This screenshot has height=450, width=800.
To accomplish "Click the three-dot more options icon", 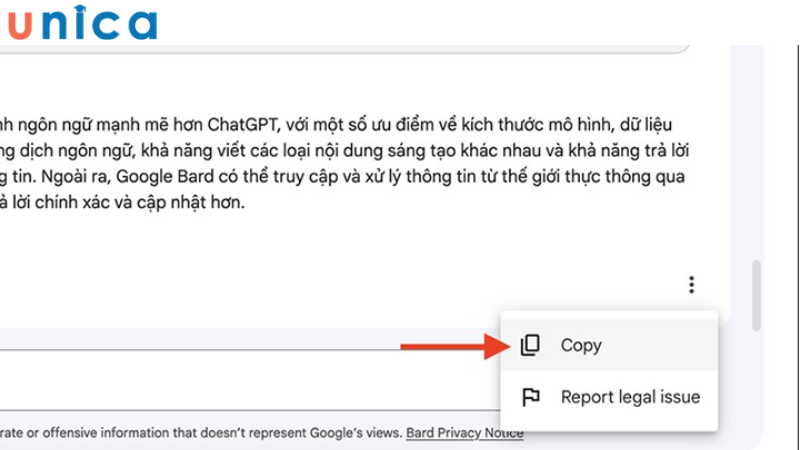I will (691, 285).
